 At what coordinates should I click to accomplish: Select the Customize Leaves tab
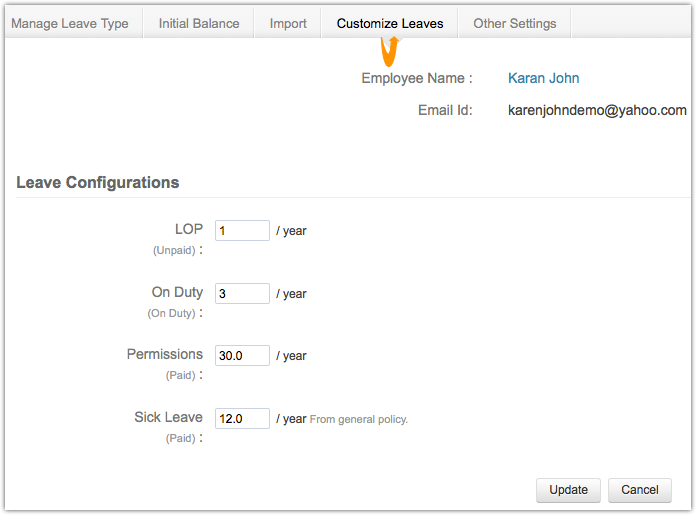click(x=390, y=23)
